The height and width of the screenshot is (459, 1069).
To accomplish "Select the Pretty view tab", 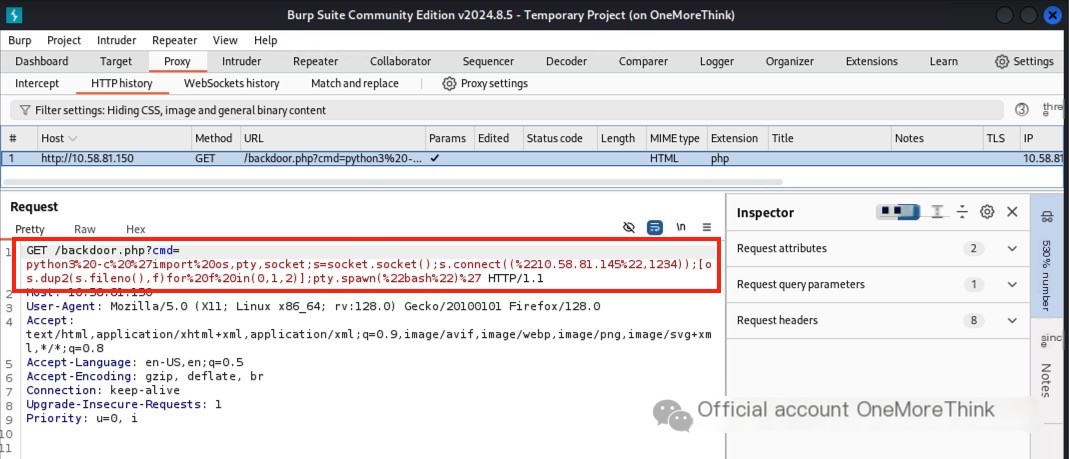I will tap(30, 229).
